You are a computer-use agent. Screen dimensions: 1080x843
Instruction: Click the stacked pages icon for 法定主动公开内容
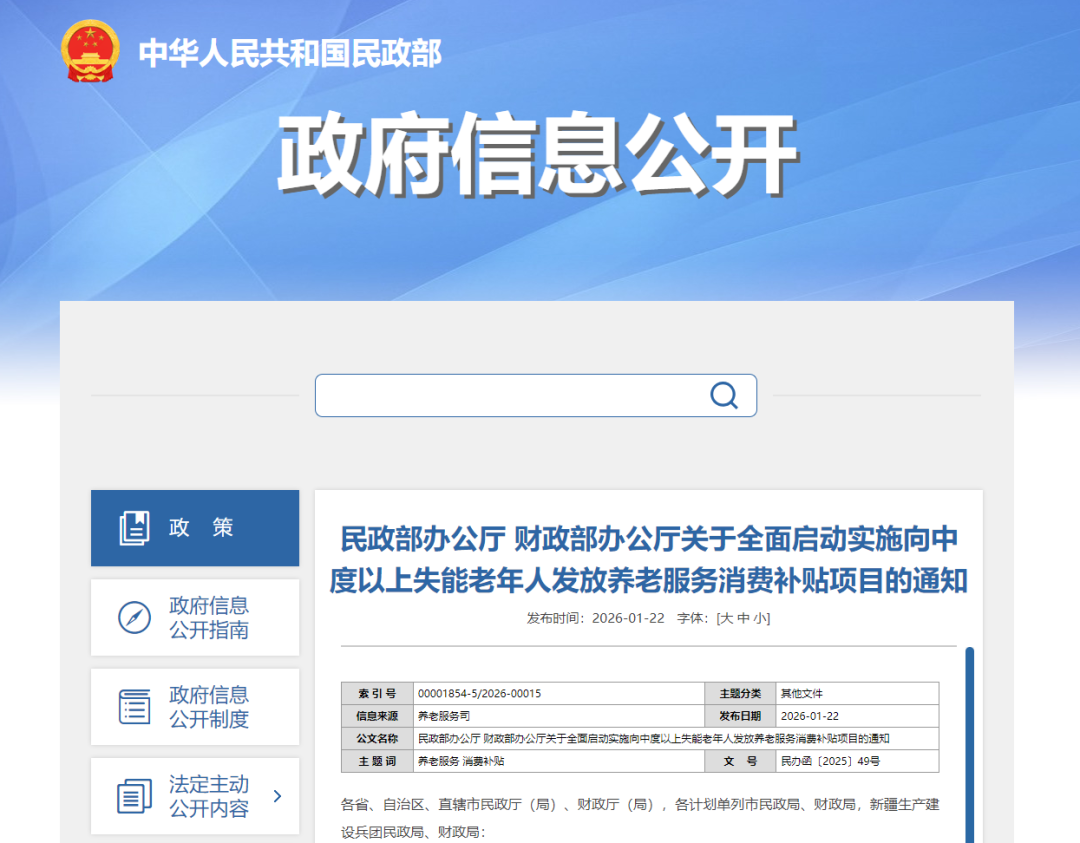click(134, 797)
